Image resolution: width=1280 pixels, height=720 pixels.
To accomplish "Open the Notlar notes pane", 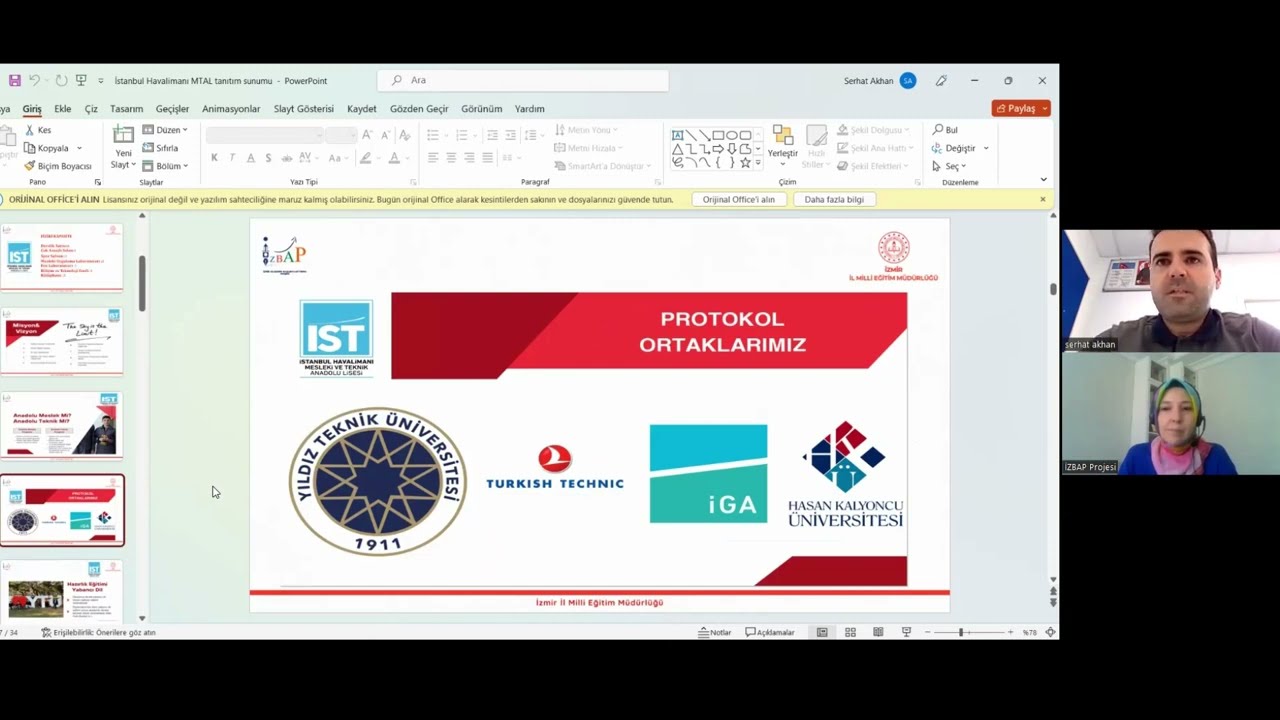I will pyautogui.click(x=715, y=632).
